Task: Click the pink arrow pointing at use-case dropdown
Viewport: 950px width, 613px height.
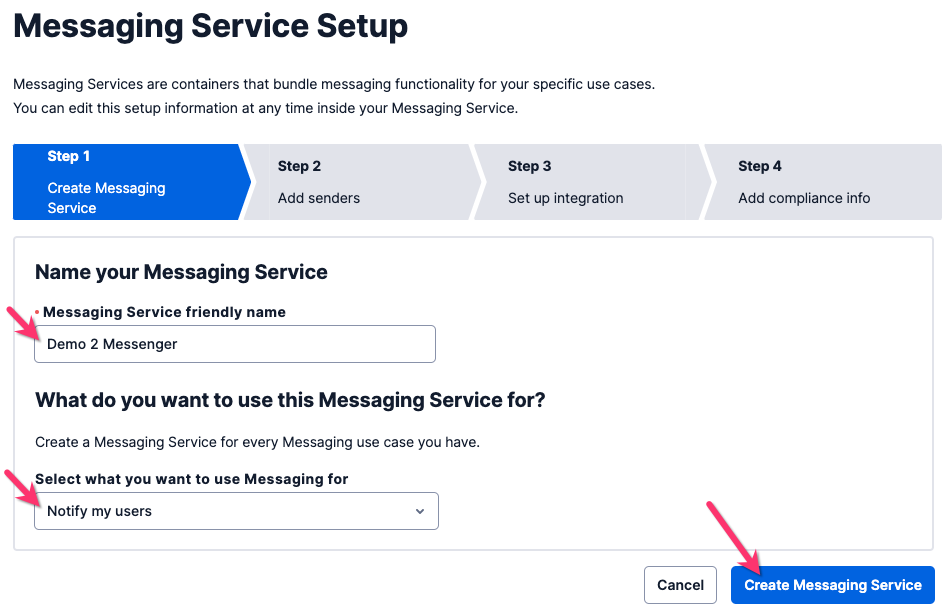Action: pyautogui.click(x=22, y=486)
